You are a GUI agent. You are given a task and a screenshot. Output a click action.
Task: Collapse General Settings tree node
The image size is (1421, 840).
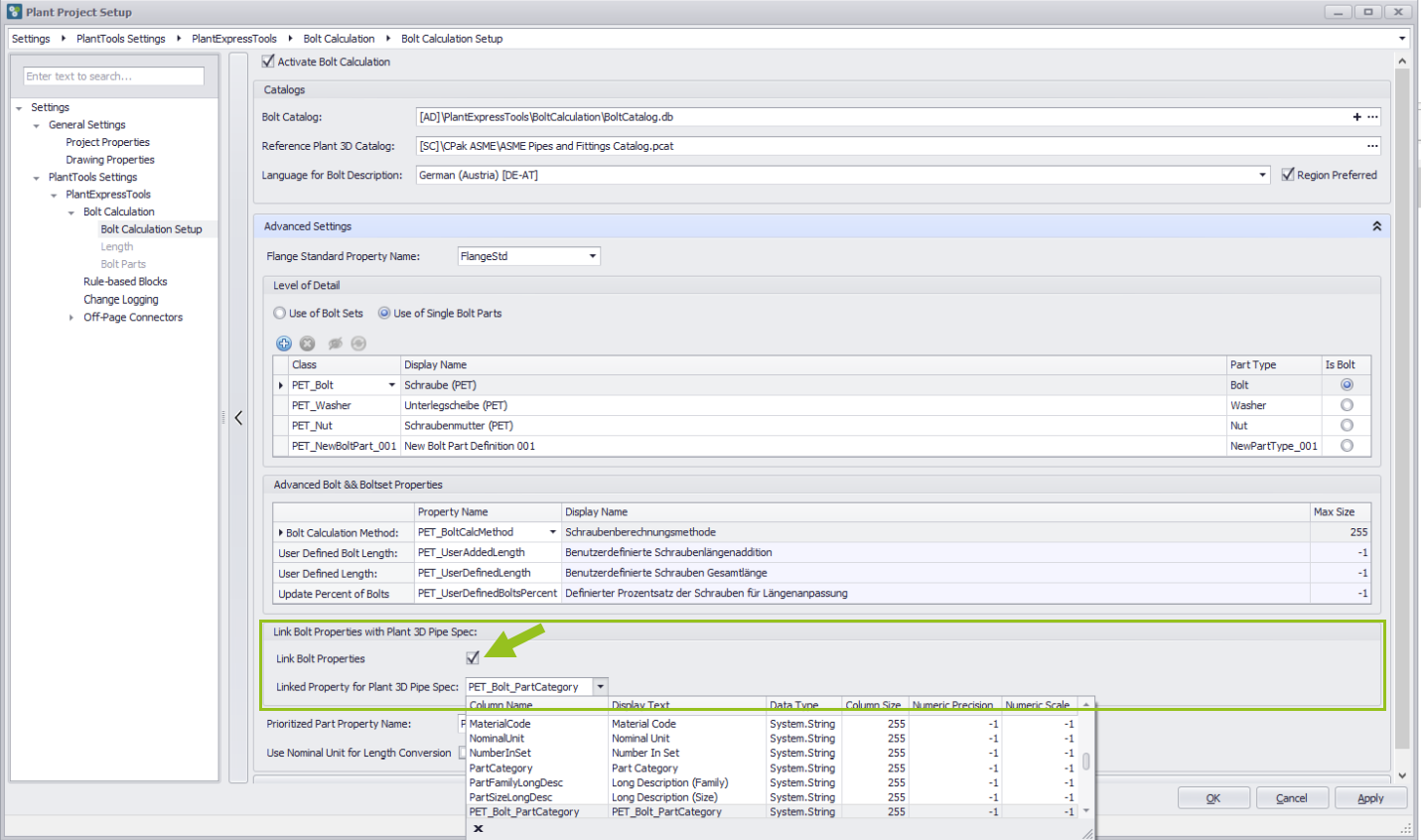pyautogui.click(x=37, y=125)
